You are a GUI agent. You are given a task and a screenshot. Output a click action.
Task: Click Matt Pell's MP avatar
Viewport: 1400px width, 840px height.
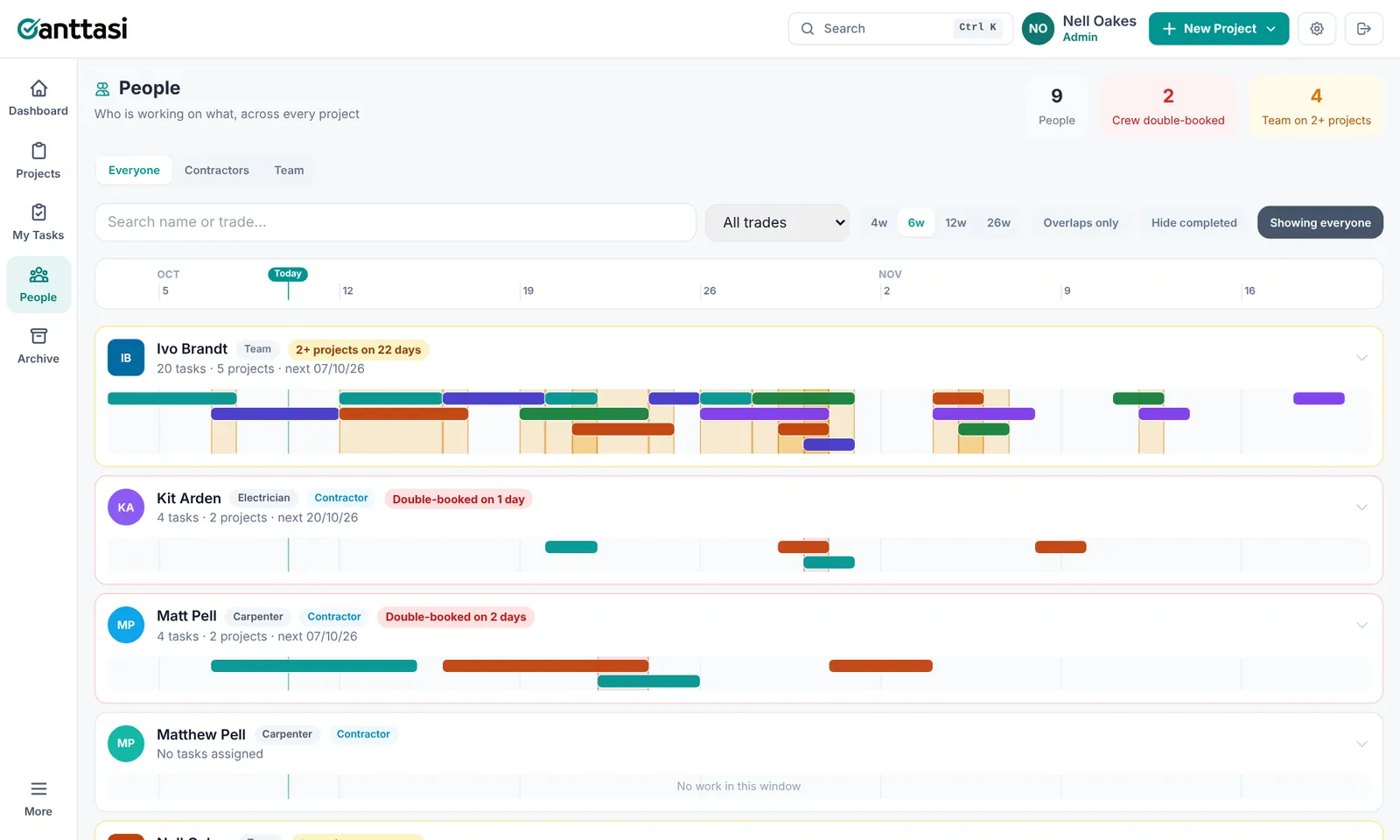[126, 626]
